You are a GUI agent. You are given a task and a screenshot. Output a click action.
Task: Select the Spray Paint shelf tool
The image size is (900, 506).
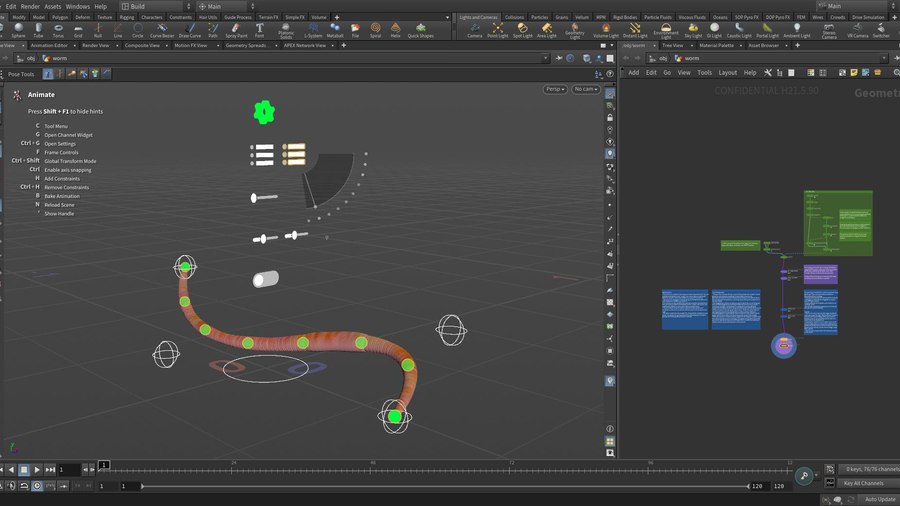pyautogui.click(x=235, y=29)
